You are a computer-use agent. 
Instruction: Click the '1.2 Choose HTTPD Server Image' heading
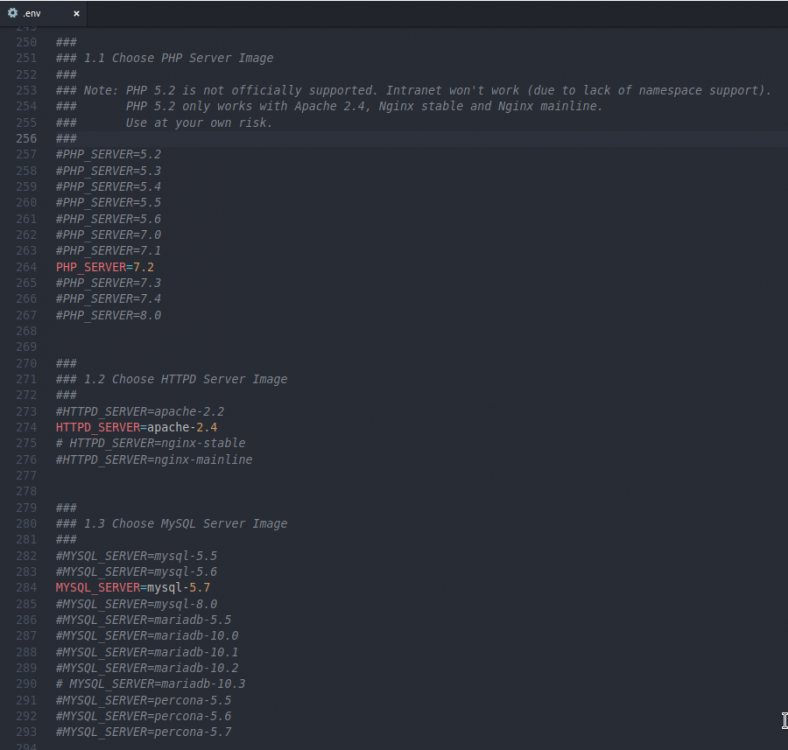[x=185, y=379]
